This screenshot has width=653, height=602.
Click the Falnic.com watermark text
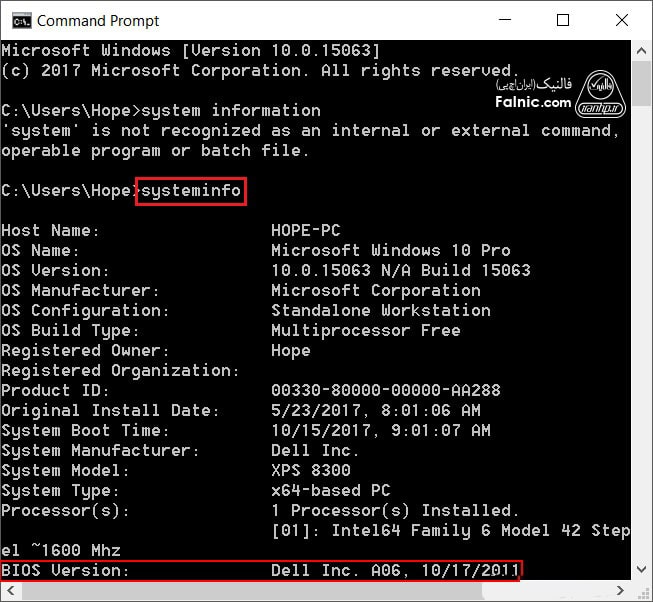coord(533,102)
